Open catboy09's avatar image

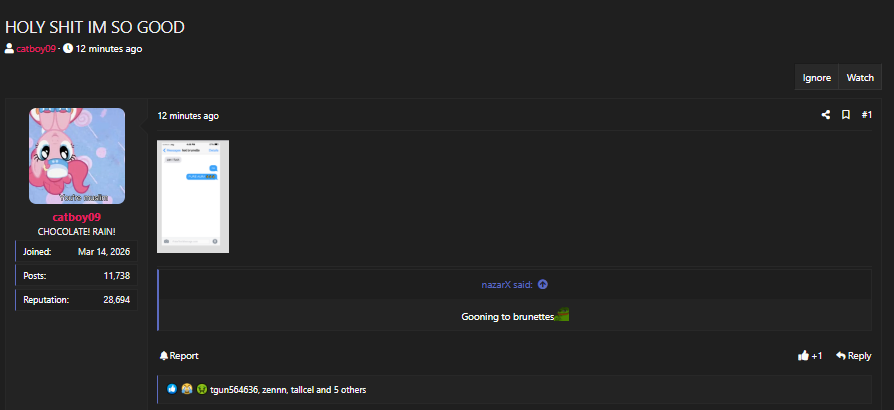[x=77, y=156]
